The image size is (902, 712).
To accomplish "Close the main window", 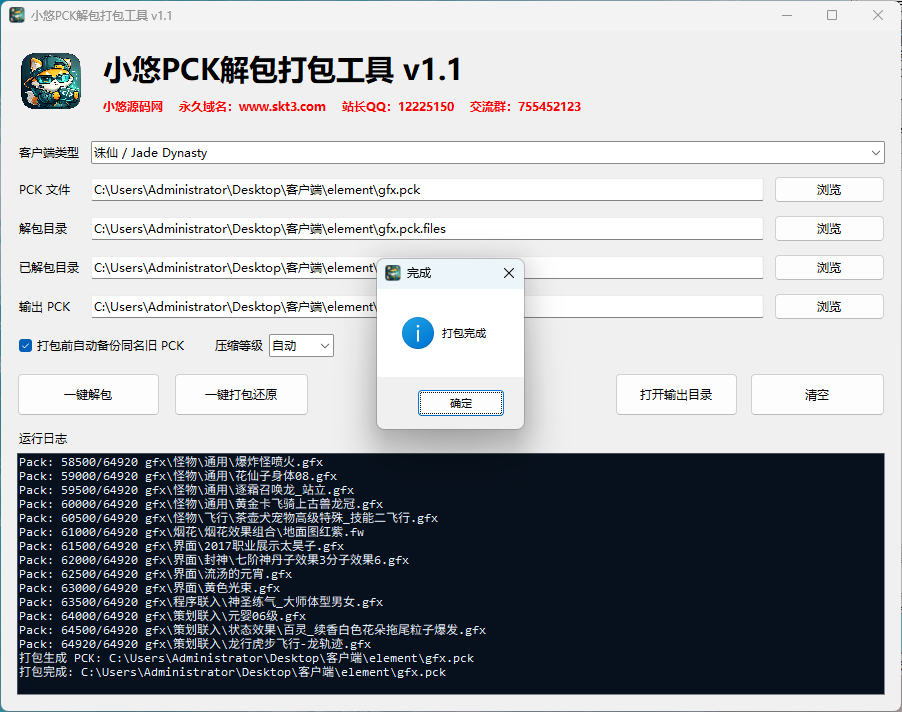I will [x=877, y=15].
